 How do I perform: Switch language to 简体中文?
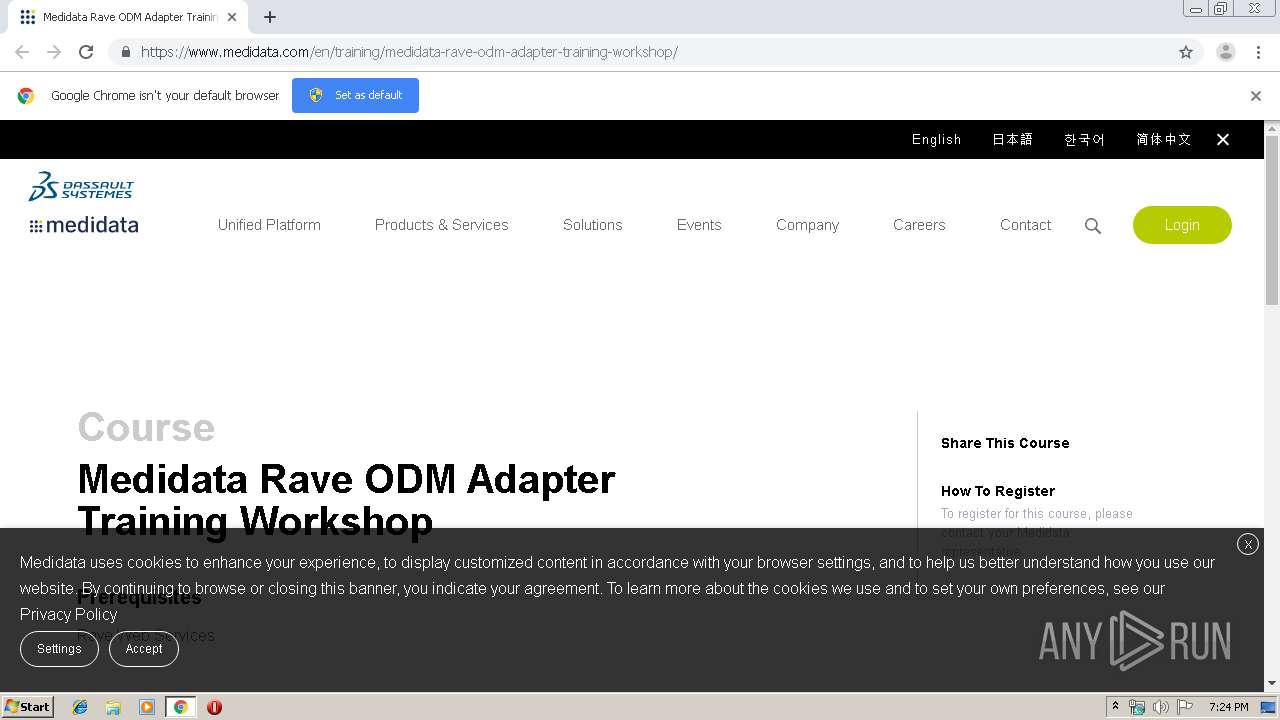(1164, 140)
